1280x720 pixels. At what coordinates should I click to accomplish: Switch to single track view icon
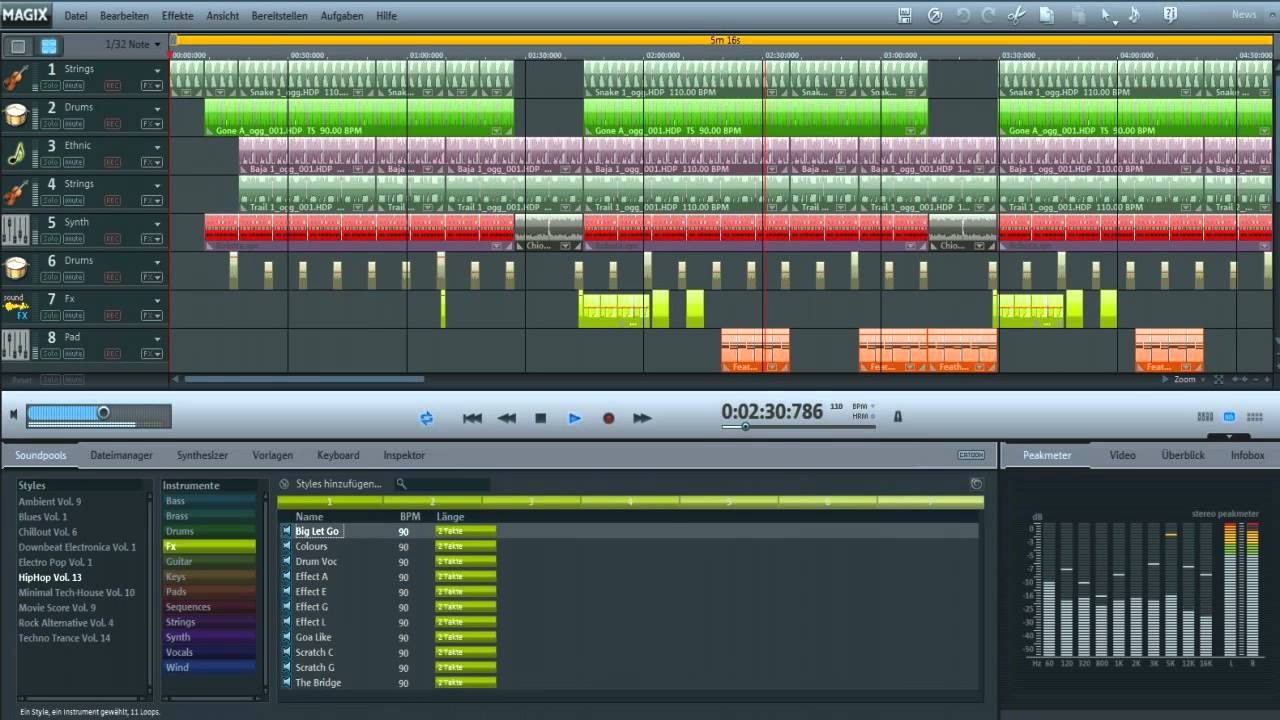pos(18,46)
